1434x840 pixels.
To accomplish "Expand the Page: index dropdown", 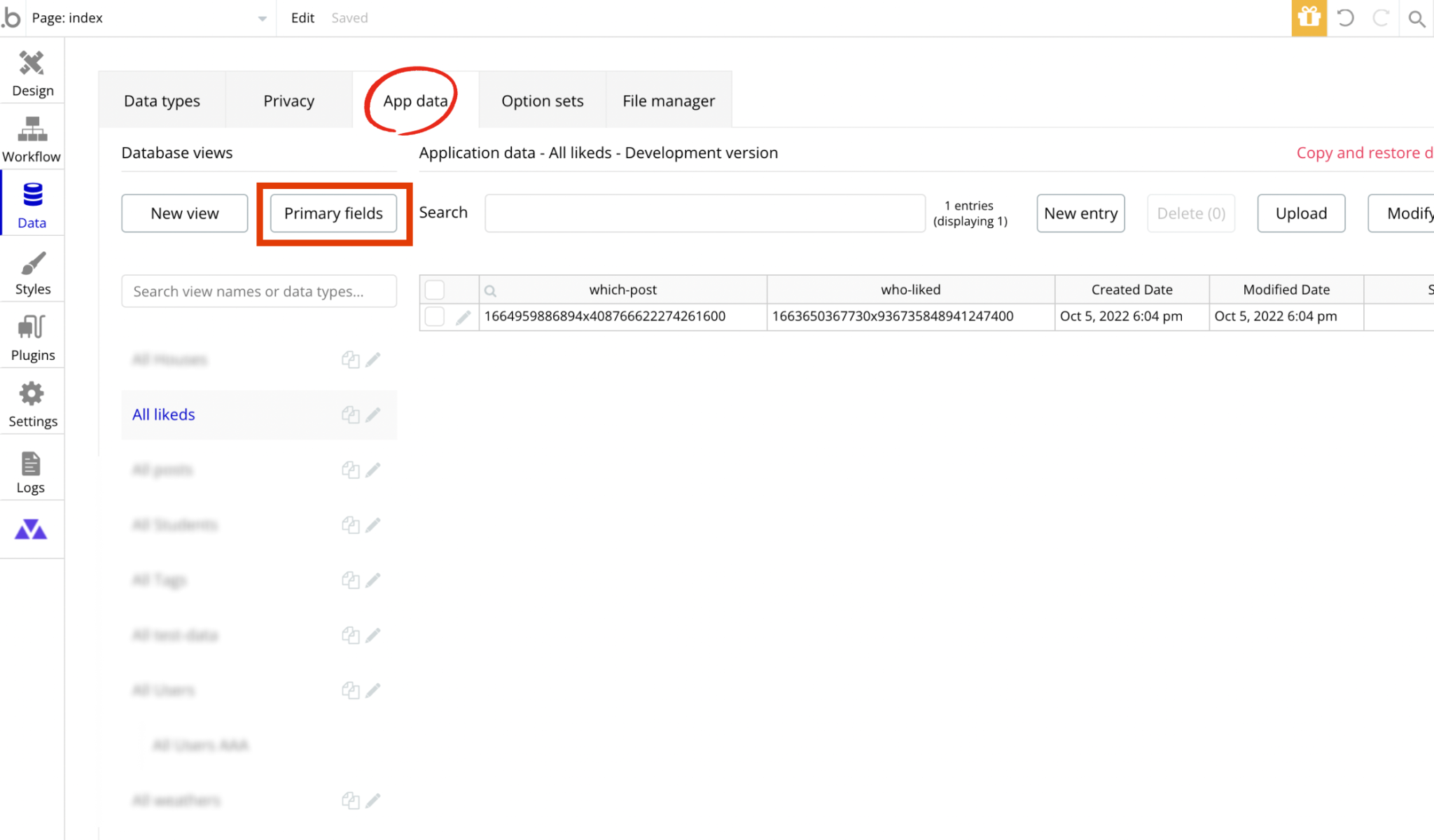I will coord(262,19).
